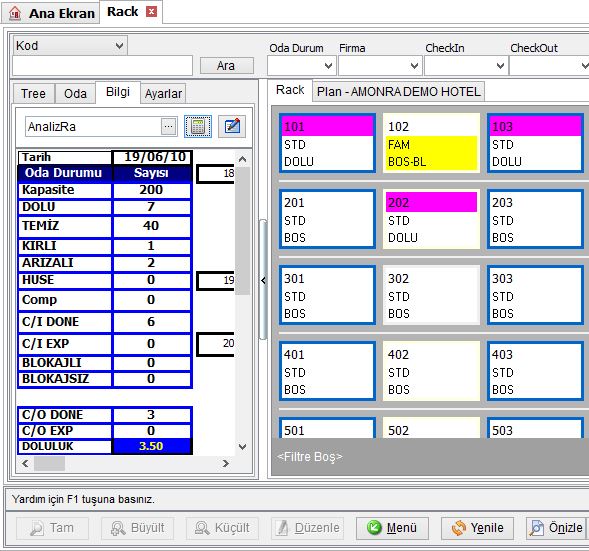This screenshot has height=551, width=589.
Task: Click the TEMİZ row label
Action: [x=65, y=226]
